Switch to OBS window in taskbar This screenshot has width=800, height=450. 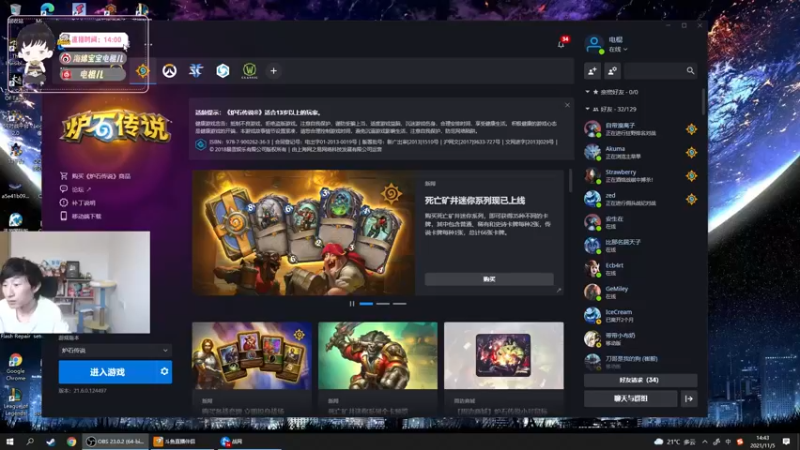tap(115, 441)
